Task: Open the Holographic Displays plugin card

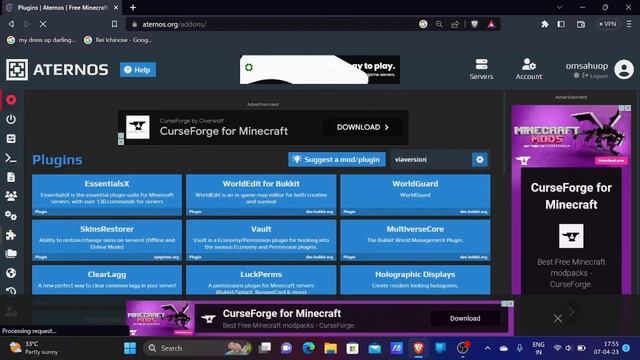Action: coord(415,280)
